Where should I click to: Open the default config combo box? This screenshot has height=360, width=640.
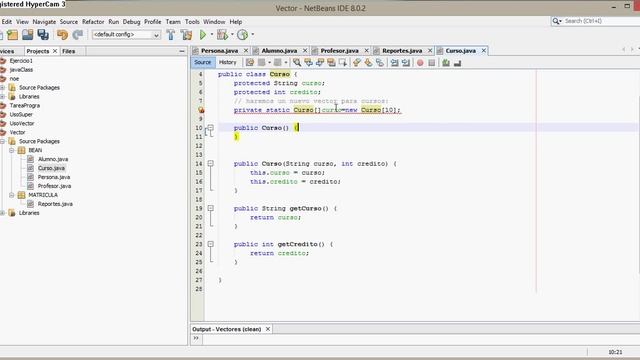[x=126, y=35]
